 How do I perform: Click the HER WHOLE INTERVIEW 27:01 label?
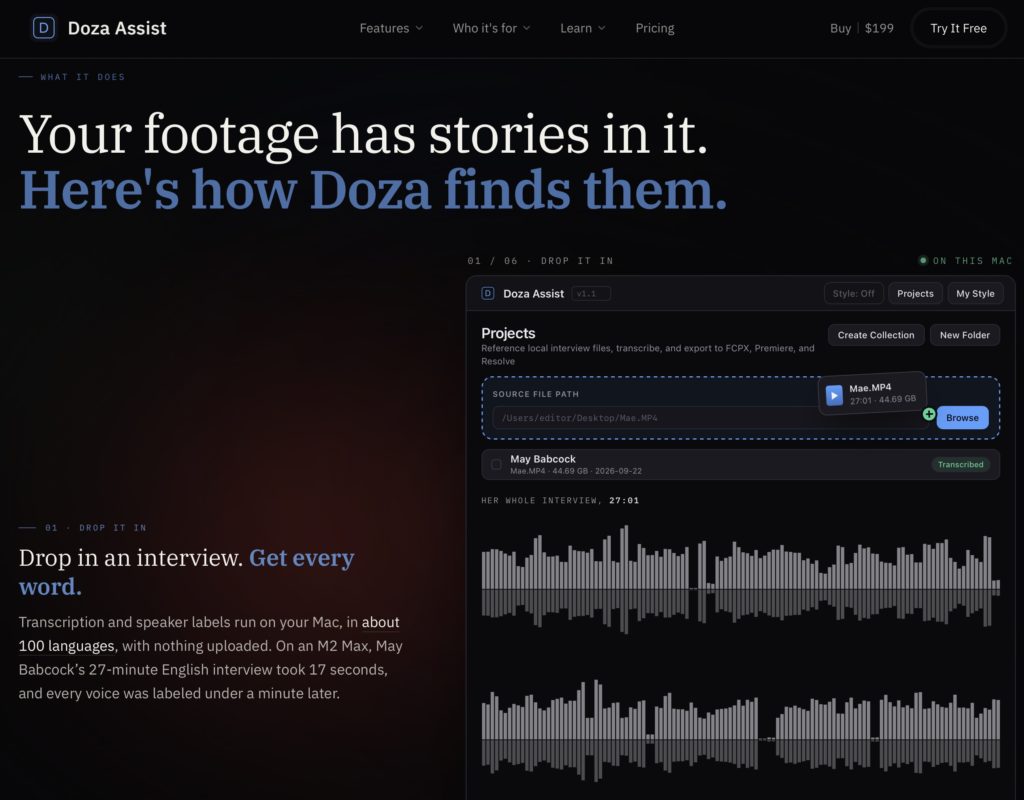coord(560,500)
